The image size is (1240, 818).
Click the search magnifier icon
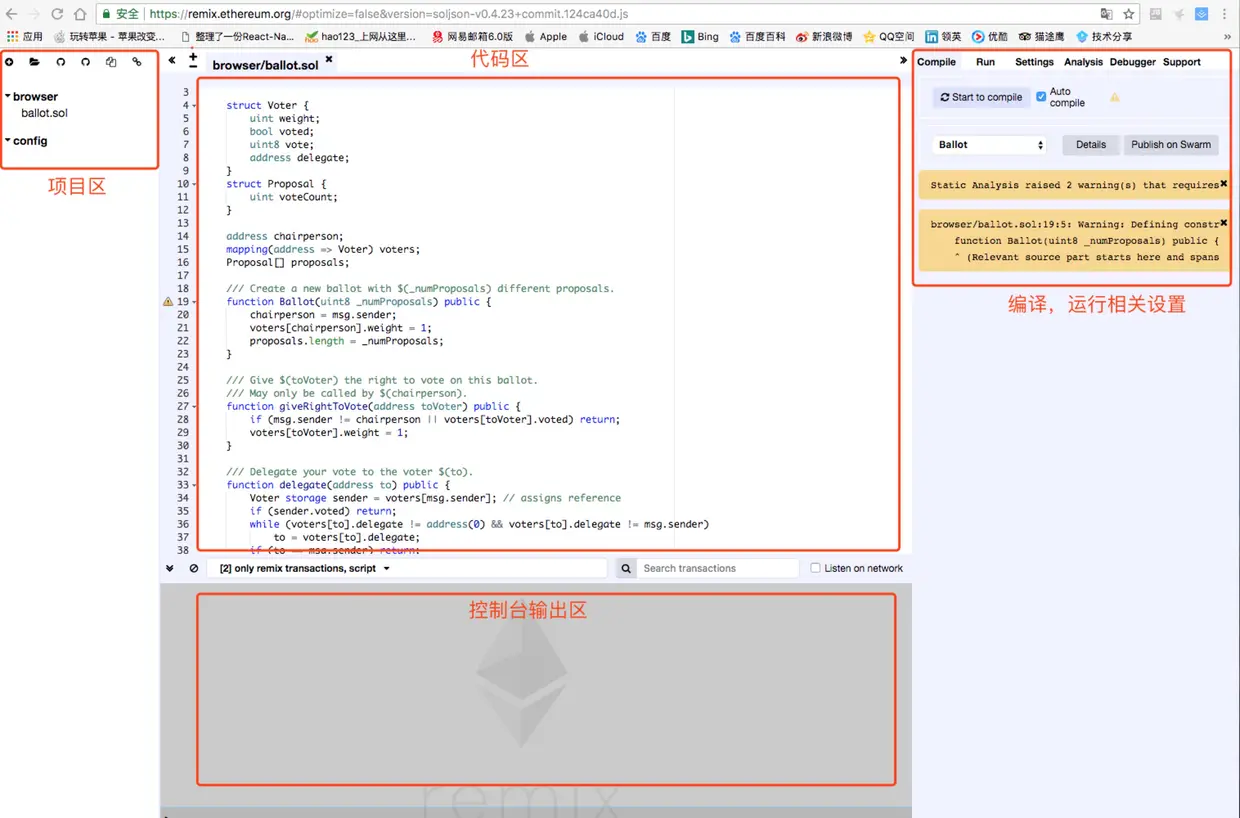pyautogui.click(x=626, y=568)
